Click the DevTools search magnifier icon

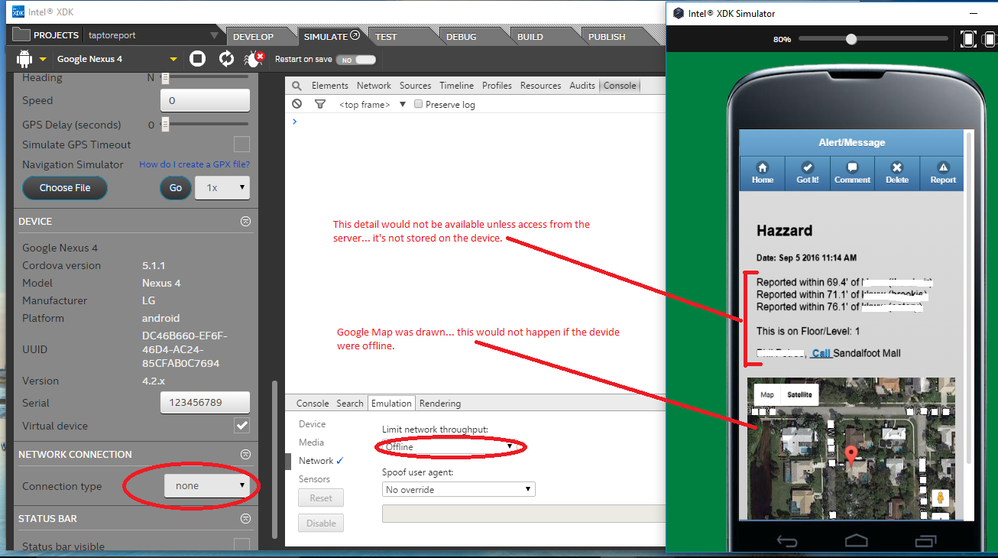(296, 86)
